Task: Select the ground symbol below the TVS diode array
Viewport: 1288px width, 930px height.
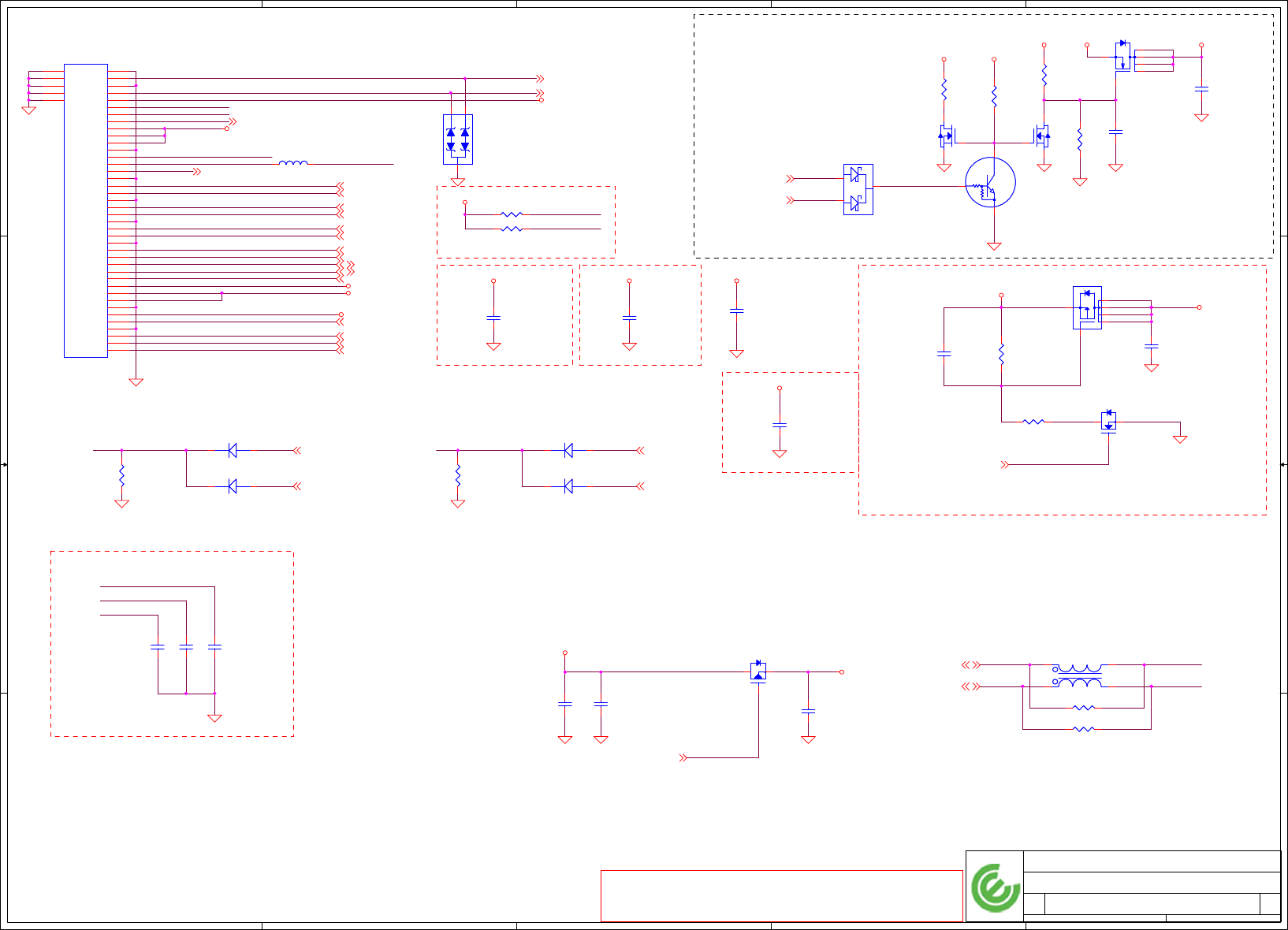Action: [458, 181]
